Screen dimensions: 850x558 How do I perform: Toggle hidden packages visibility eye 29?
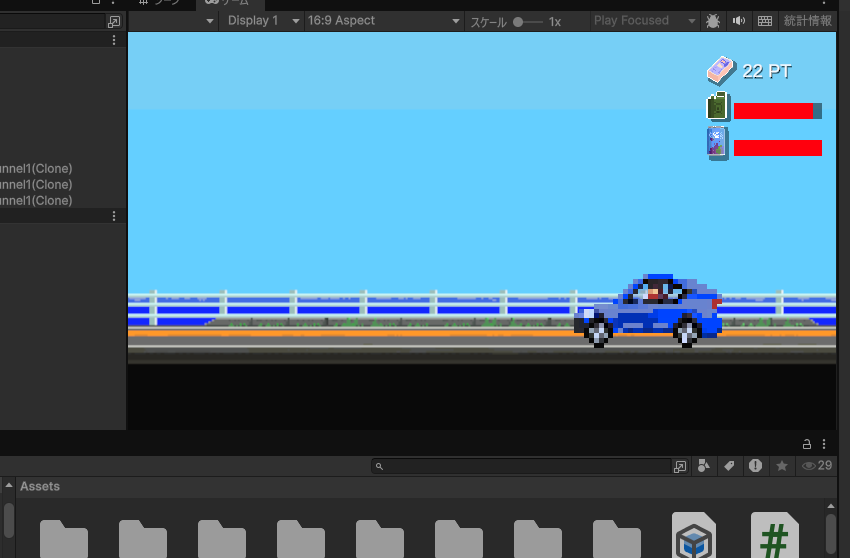pyautogui.click(x=817, y=466)
